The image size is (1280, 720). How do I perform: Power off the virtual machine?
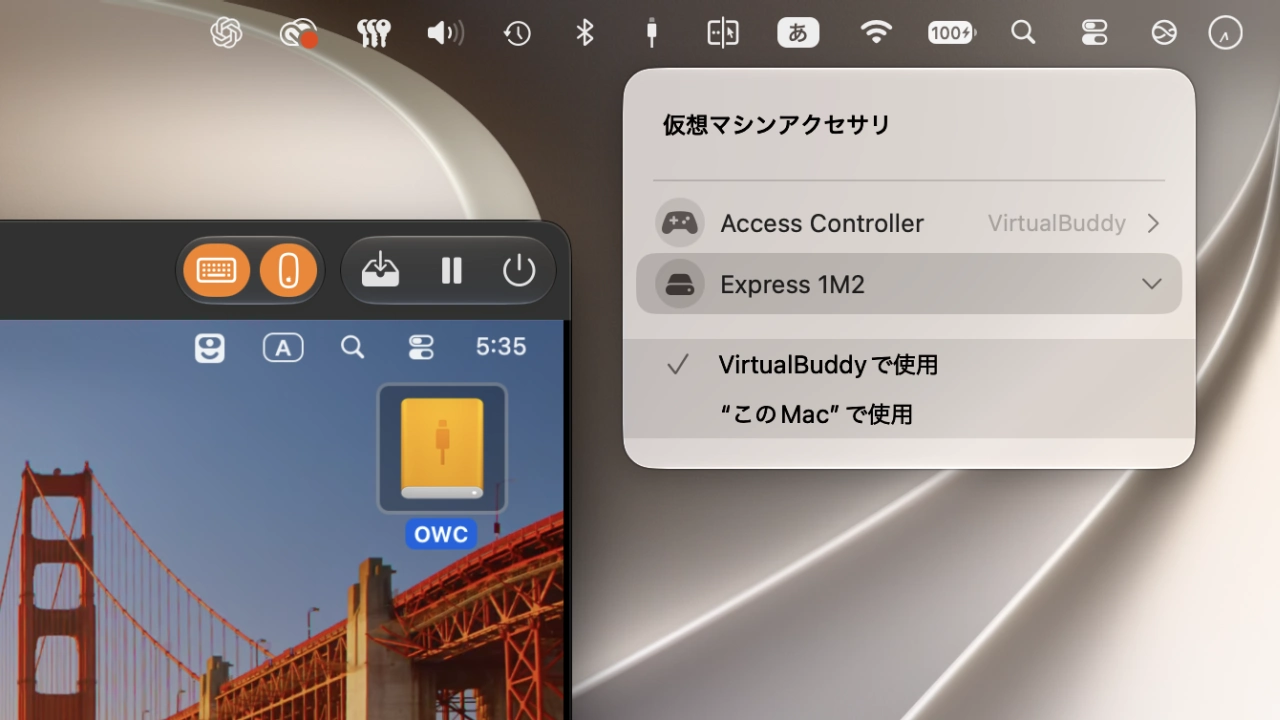pos(519,270)
